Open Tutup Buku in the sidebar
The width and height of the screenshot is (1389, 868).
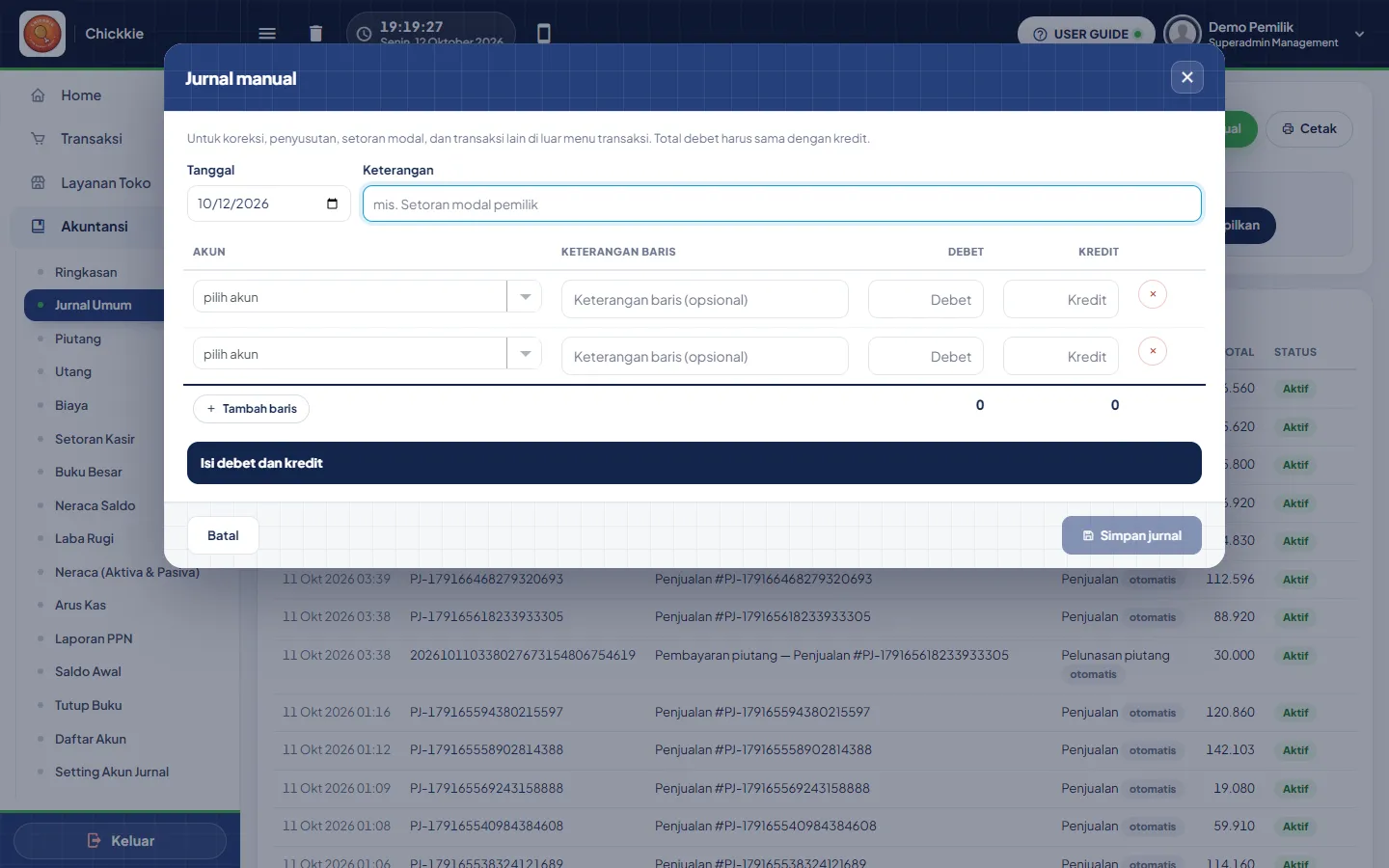tap(88, 705)
